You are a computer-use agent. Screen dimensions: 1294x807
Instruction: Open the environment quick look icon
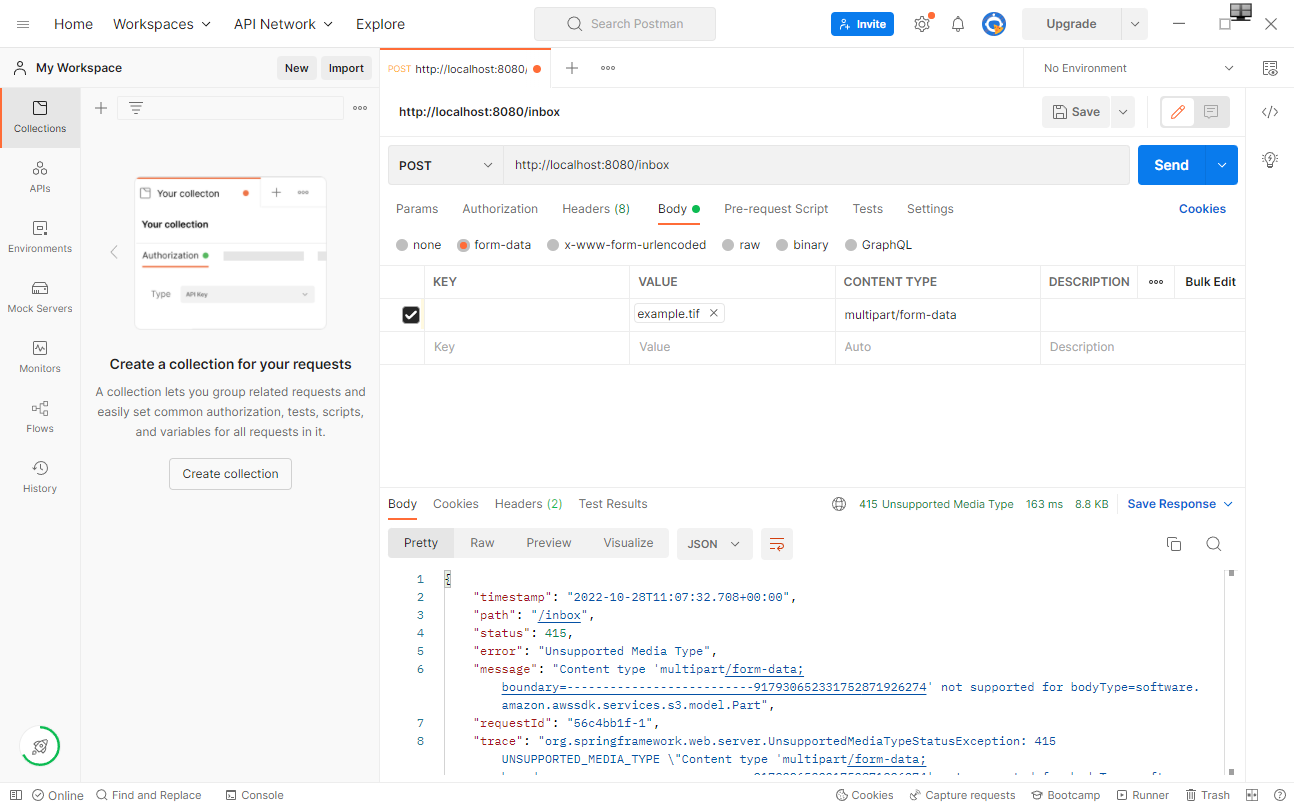tap(1270, 68)
